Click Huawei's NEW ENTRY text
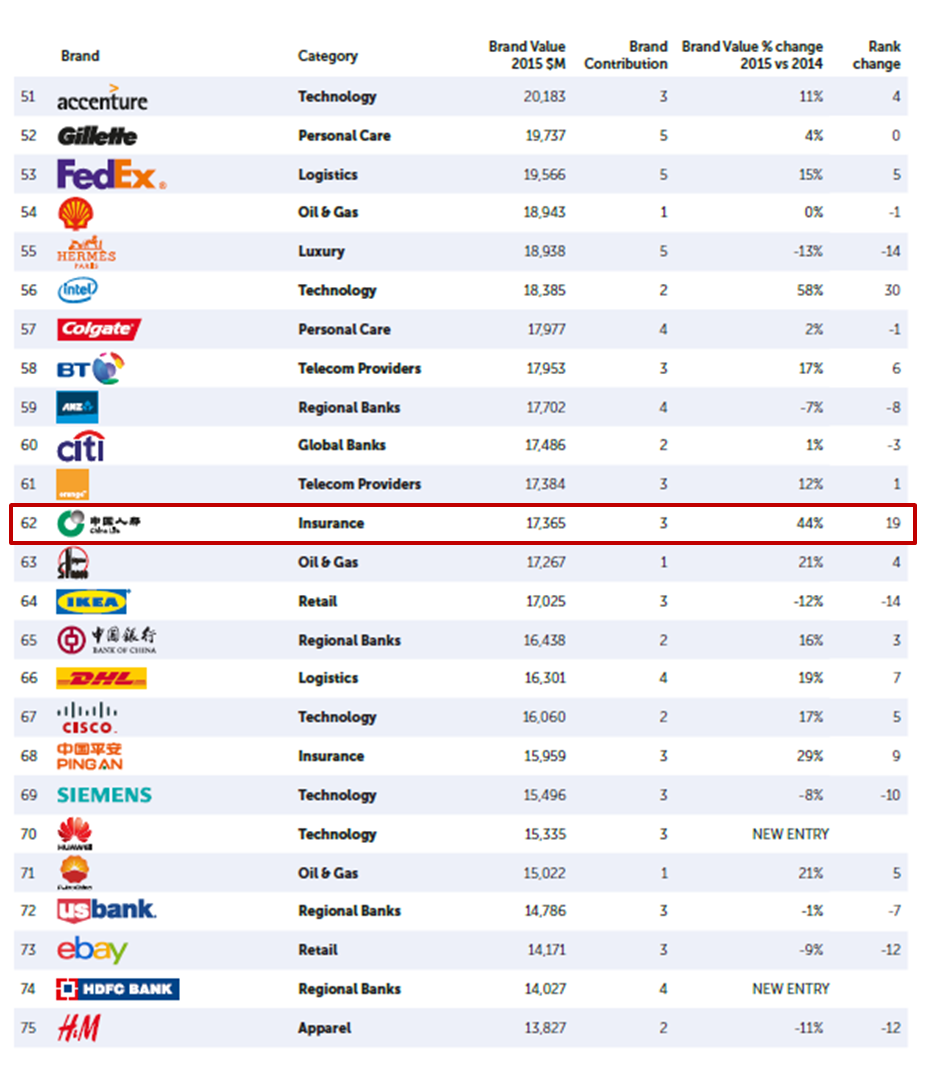 790,834
